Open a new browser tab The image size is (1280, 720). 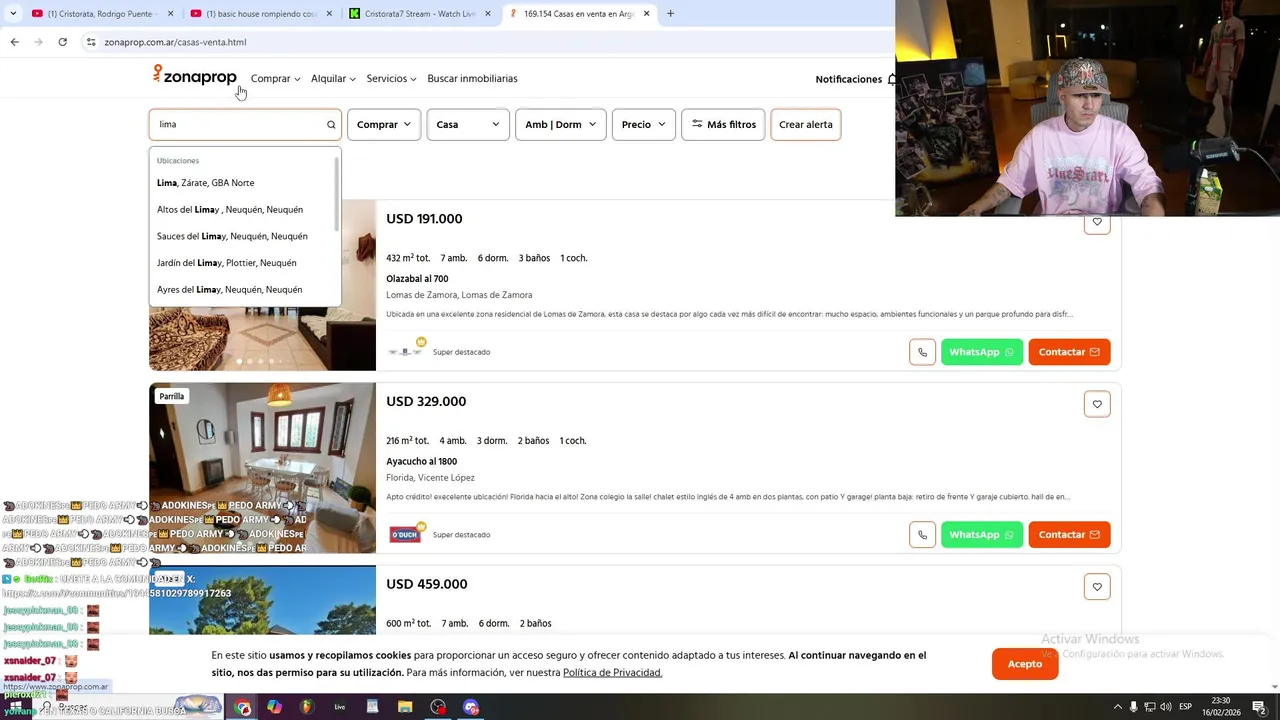(670, 14)
